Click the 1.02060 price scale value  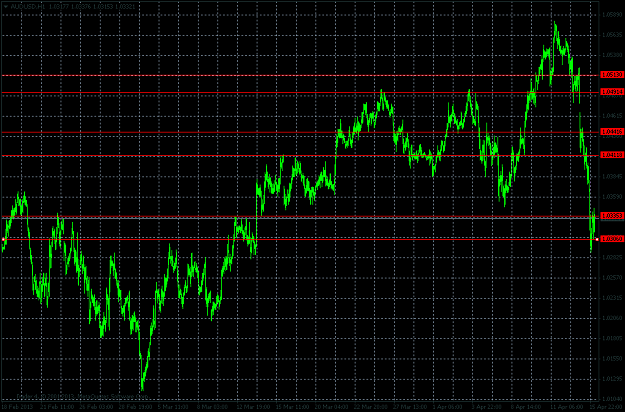tap(612, 318)
